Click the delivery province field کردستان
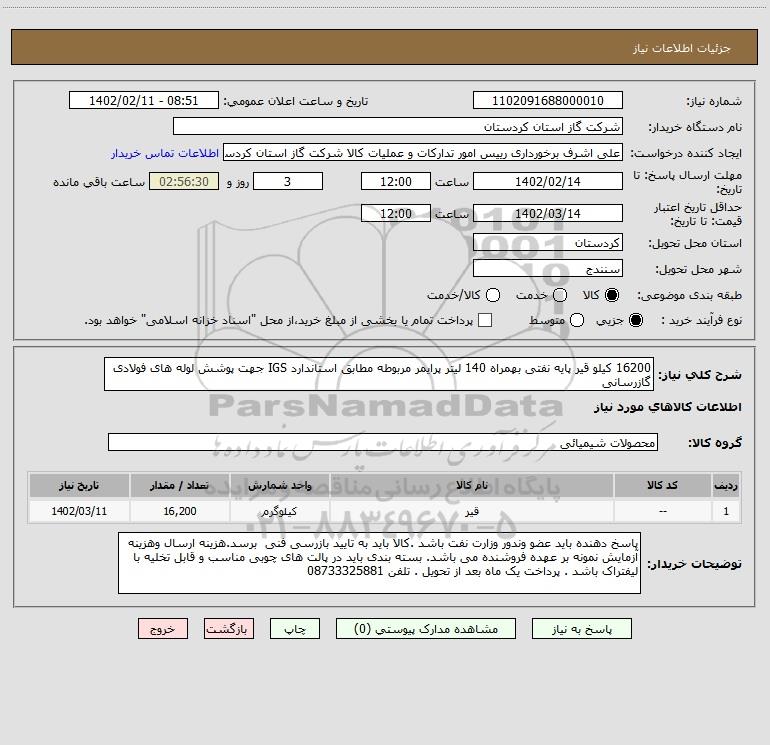The image size is (770, 745). point(548,243)
